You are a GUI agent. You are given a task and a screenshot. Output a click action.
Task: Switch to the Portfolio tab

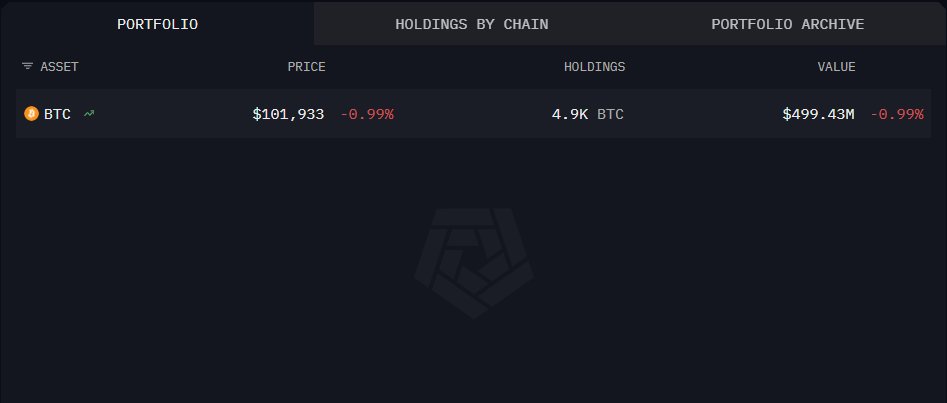pyautogui.click(x=157, y=23)
